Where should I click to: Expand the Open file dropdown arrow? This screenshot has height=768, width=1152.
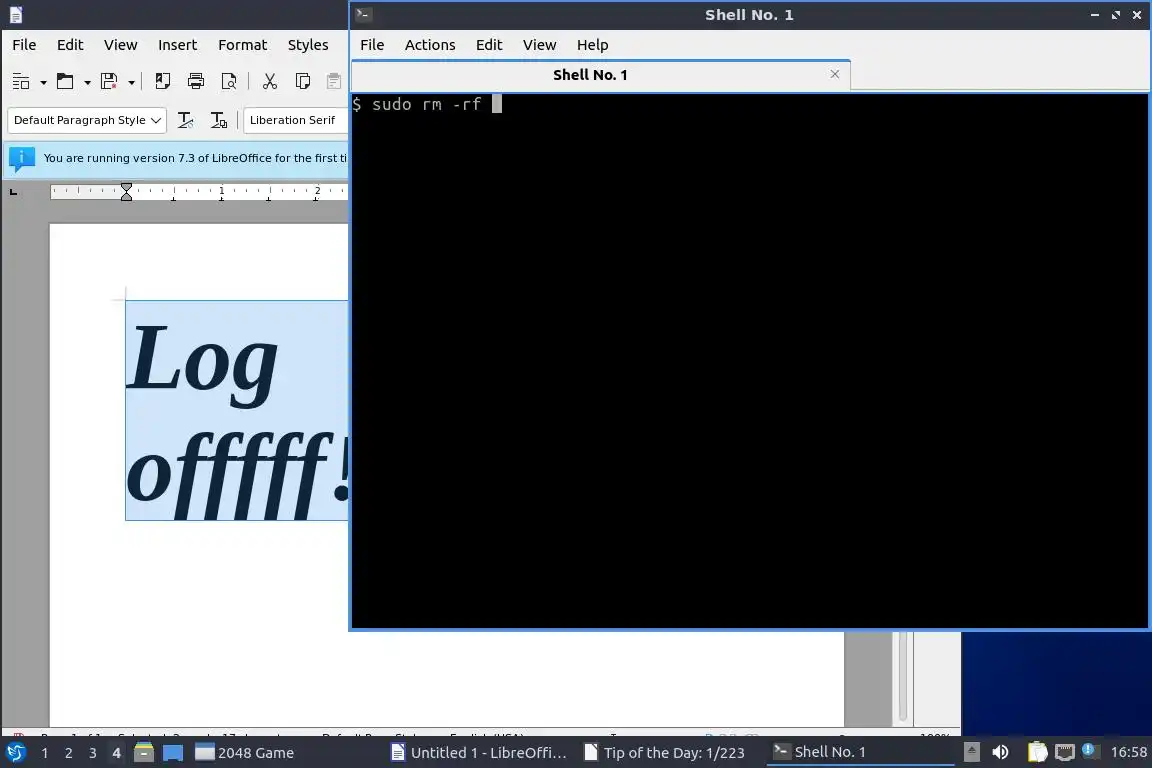[87, 82]
